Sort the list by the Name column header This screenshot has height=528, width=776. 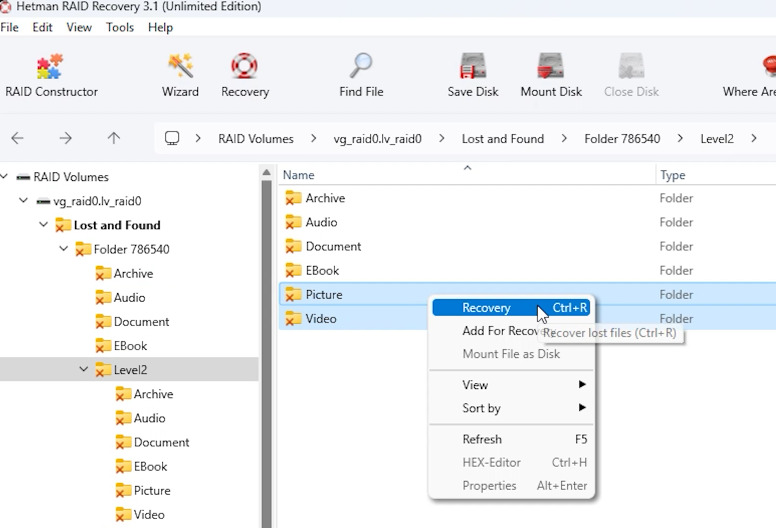[467, 175]
